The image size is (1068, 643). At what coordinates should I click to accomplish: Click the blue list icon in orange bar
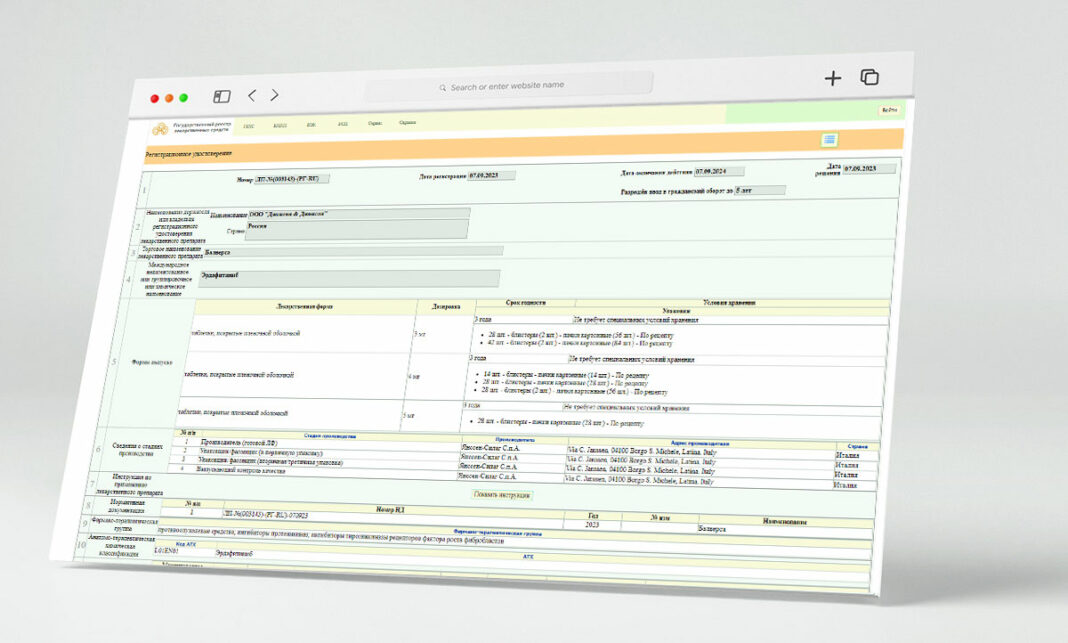(x=830, y=139)
